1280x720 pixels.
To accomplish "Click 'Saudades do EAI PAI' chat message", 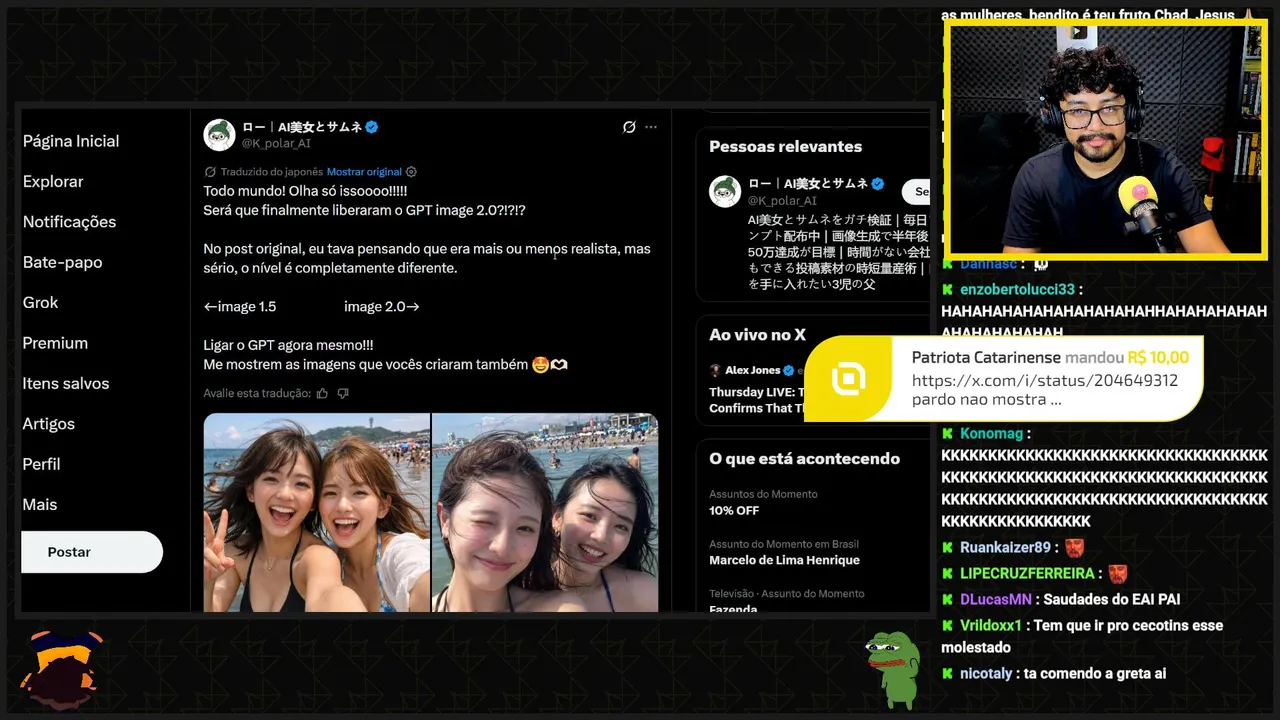I will [x=1112, y=600].
